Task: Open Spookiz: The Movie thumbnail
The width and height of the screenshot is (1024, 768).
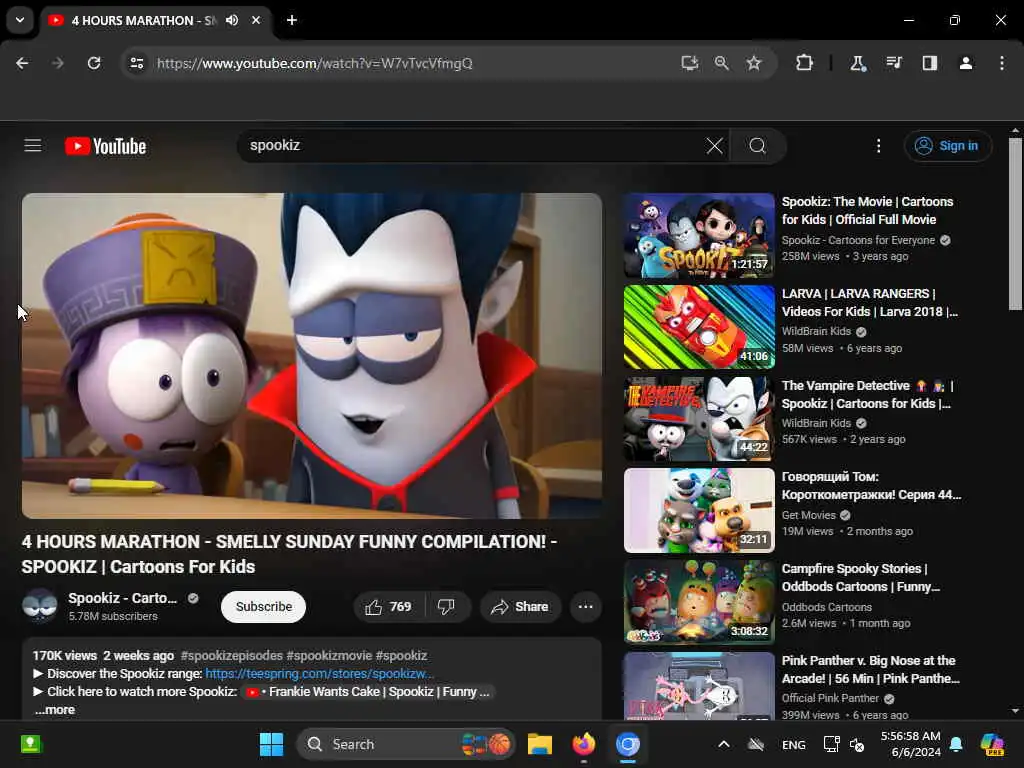Action: point(699,236)
